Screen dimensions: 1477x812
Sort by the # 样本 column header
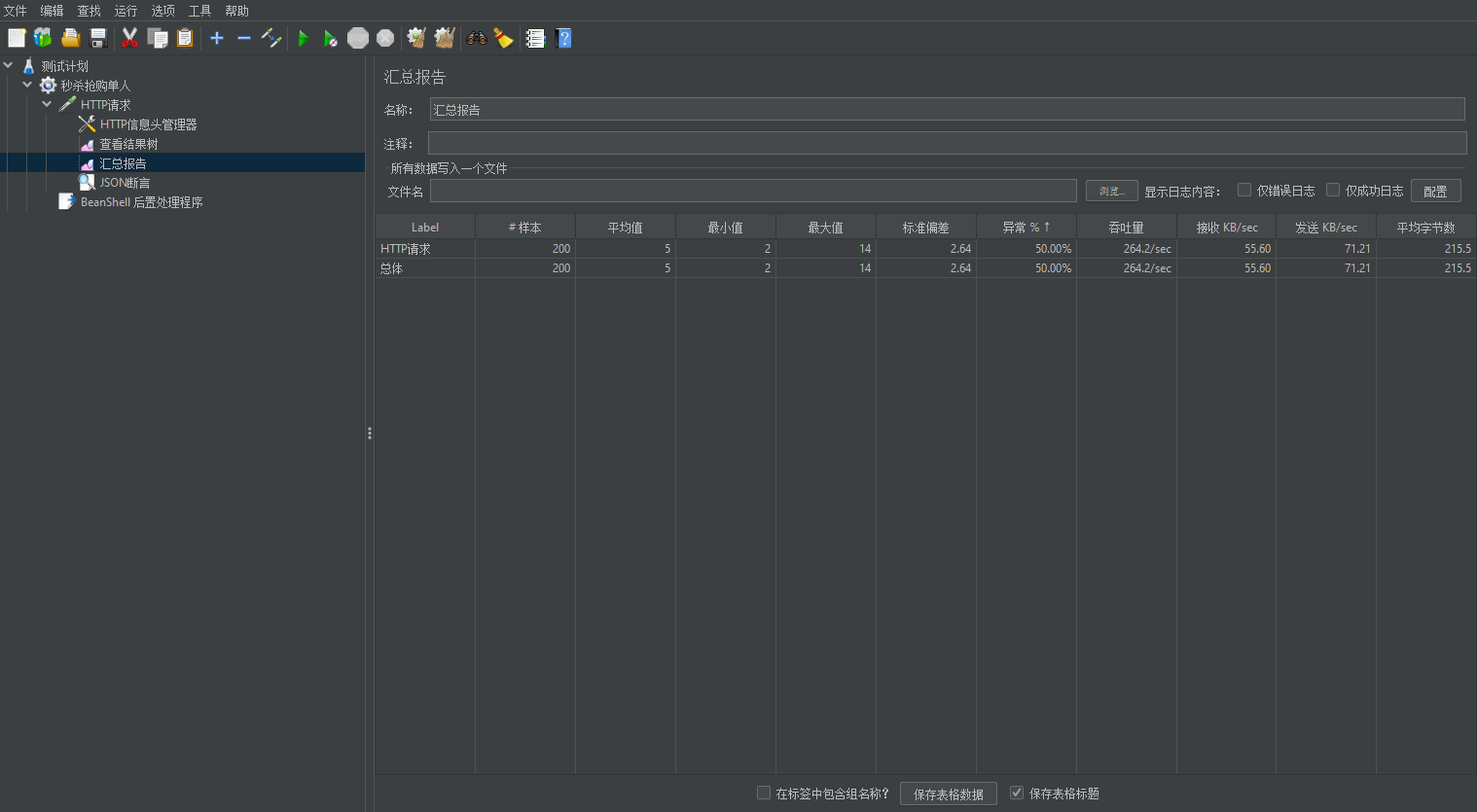coord(525,227)
